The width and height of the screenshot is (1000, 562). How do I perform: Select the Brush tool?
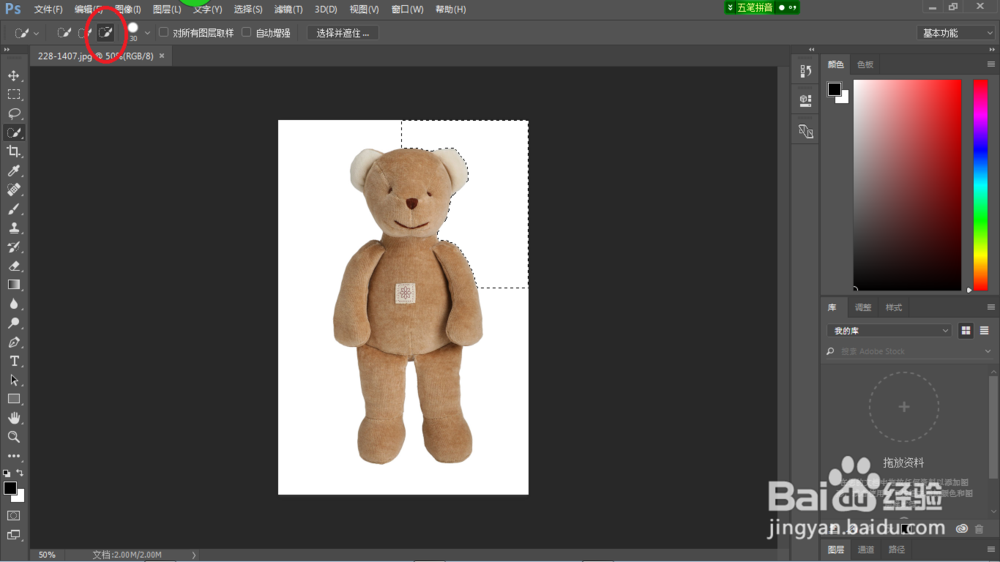[x=13, y=209]
